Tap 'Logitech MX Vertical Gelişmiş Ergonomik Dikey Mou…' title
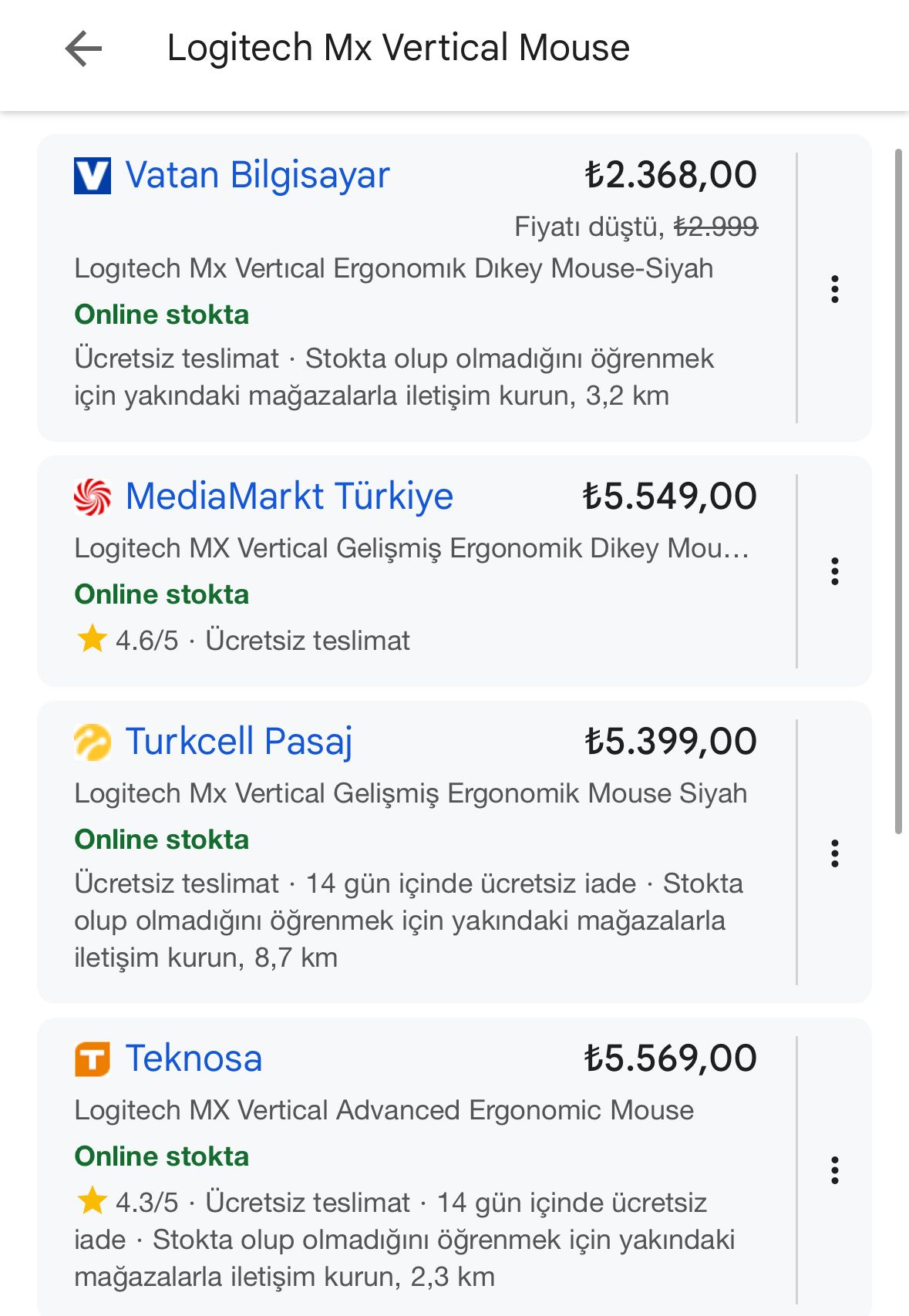This screenshot has height=1316, width=909. click(412, 548)
